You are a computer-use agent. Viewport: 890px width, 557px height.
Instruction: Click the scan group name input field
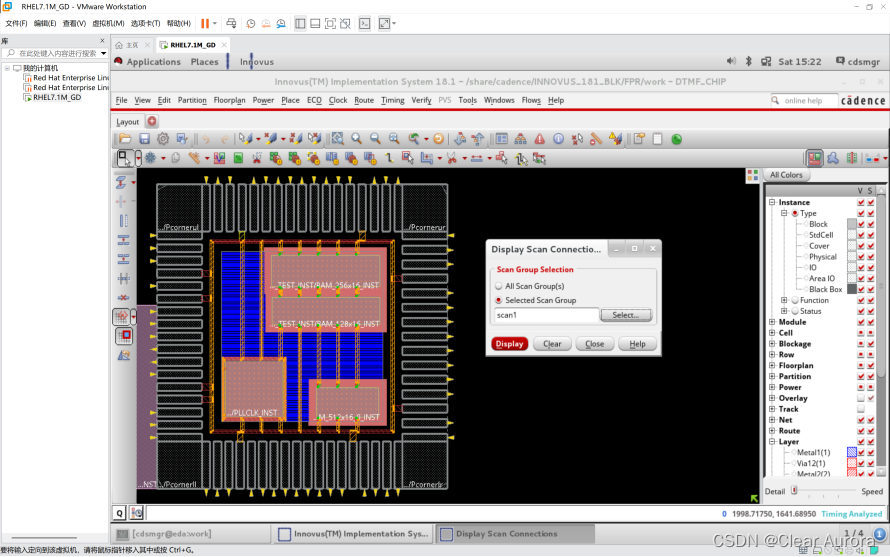click(x=547, y=315)
